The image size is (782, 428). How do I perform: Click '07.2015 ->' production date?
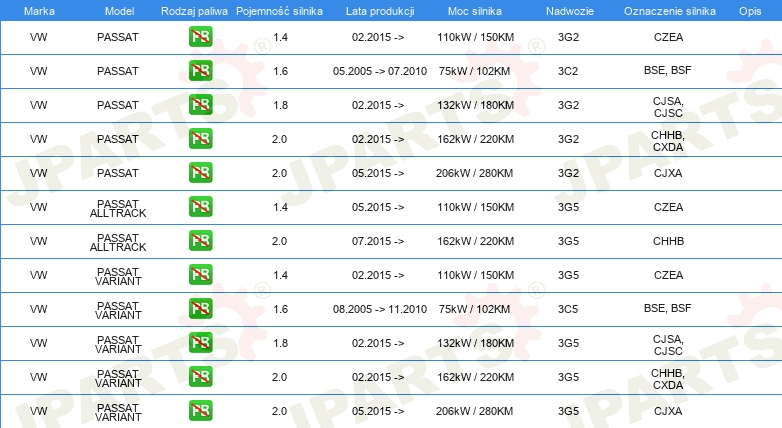[x=378, y=241]
